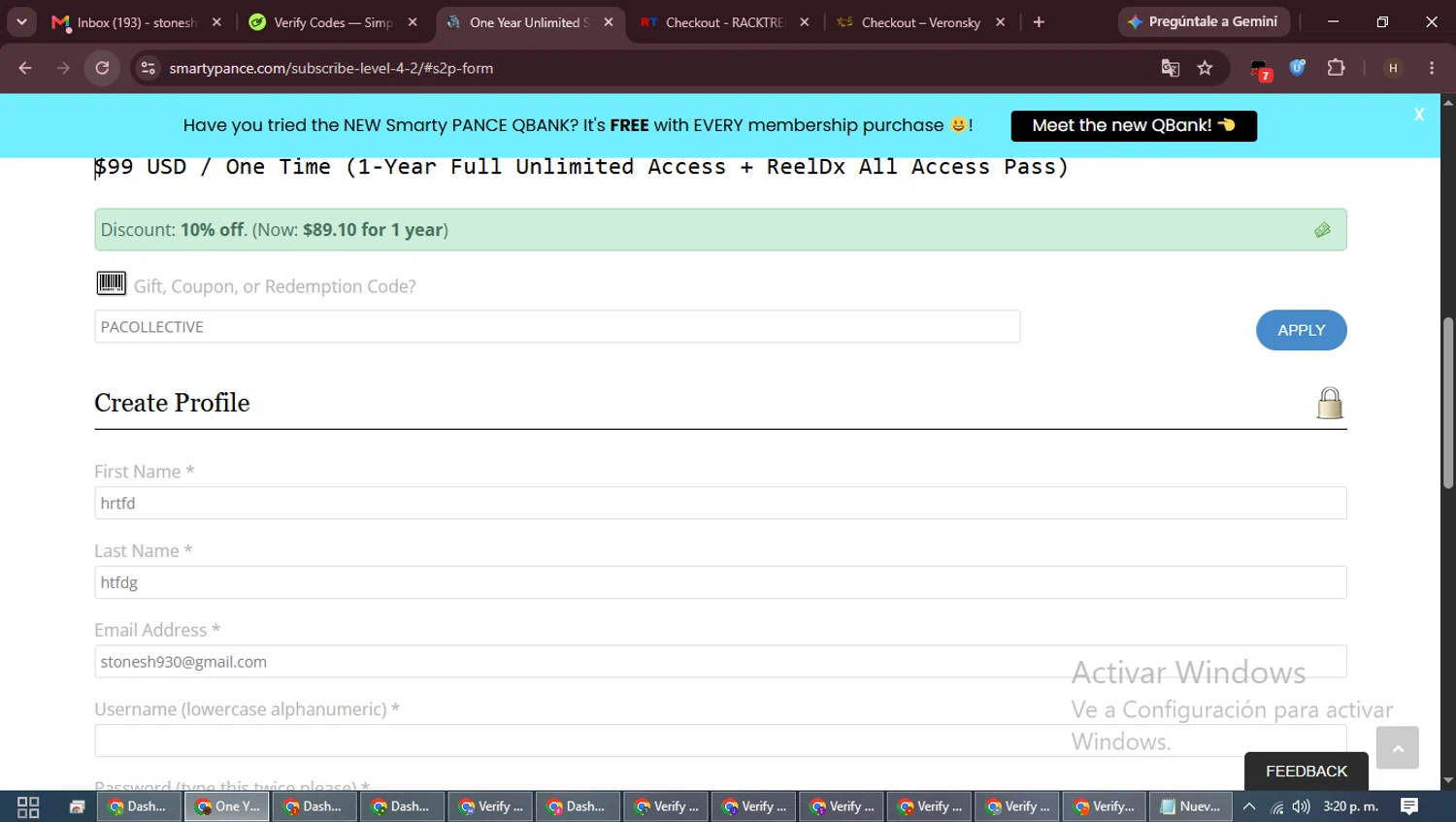Close the Checkout - RACKTRE tab
Image resolution: width=1456 pixels, height=822 pixels.
click(x=805, y=22)
